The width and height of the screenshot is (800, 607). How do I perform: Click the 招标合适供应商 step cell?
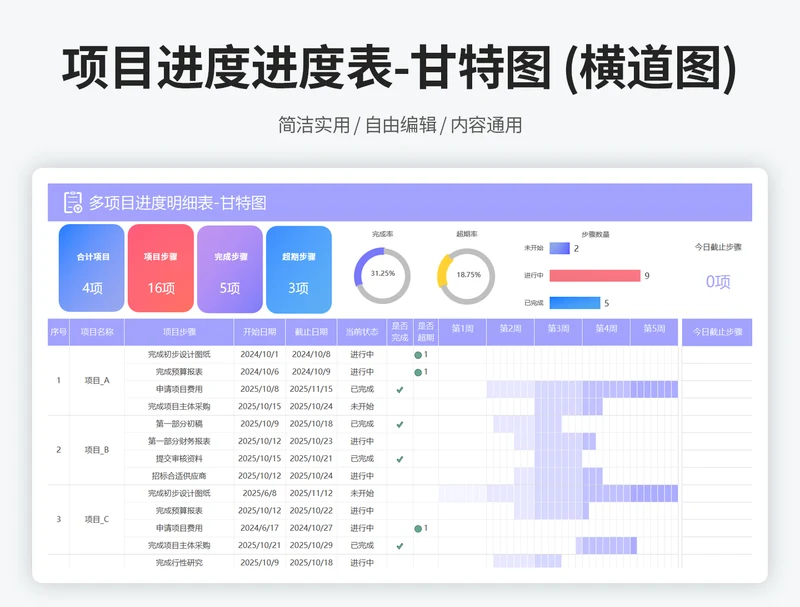click(x=179, y=476)
